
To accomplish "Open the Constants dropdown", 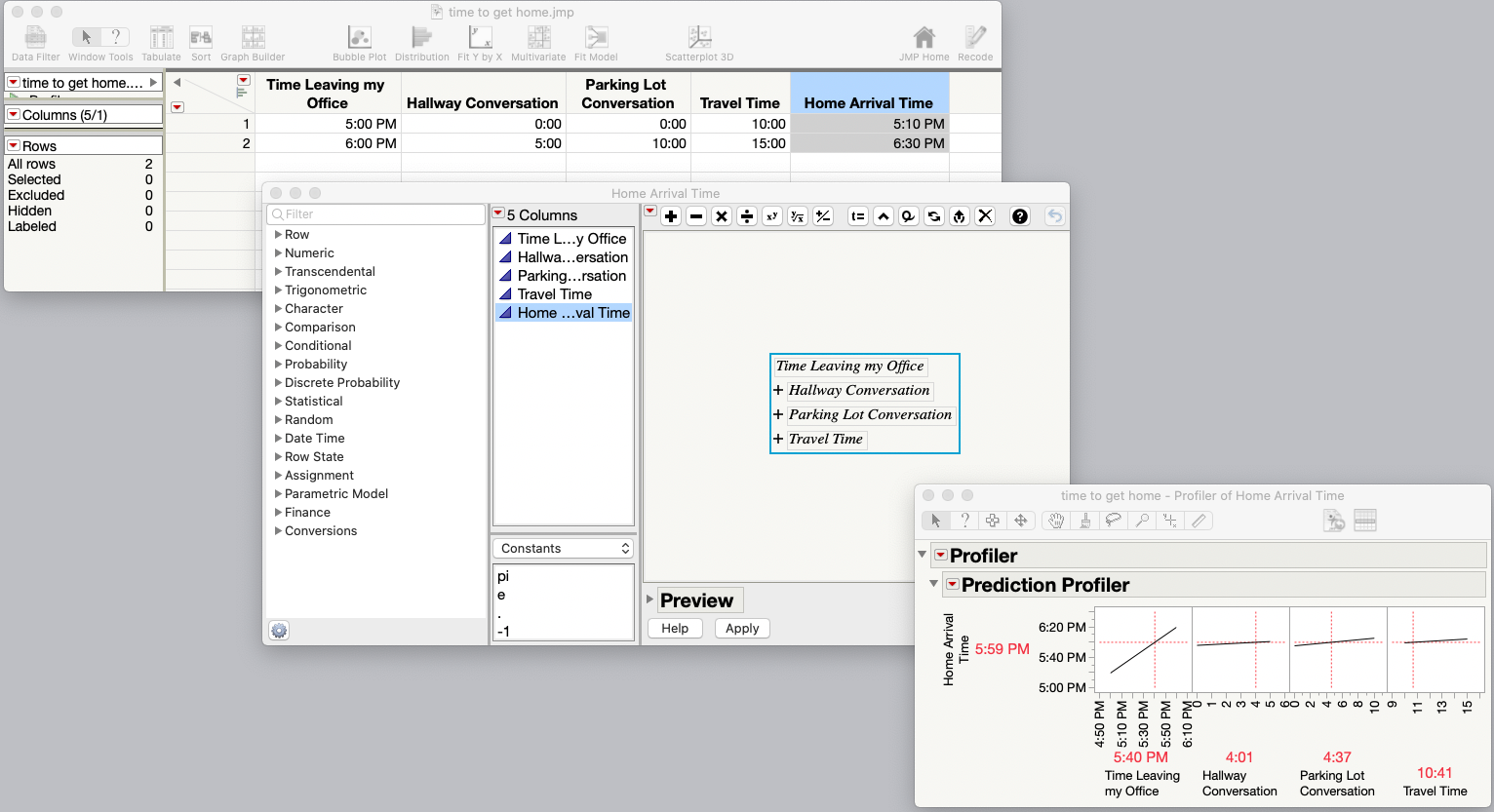I will (564, 549).
